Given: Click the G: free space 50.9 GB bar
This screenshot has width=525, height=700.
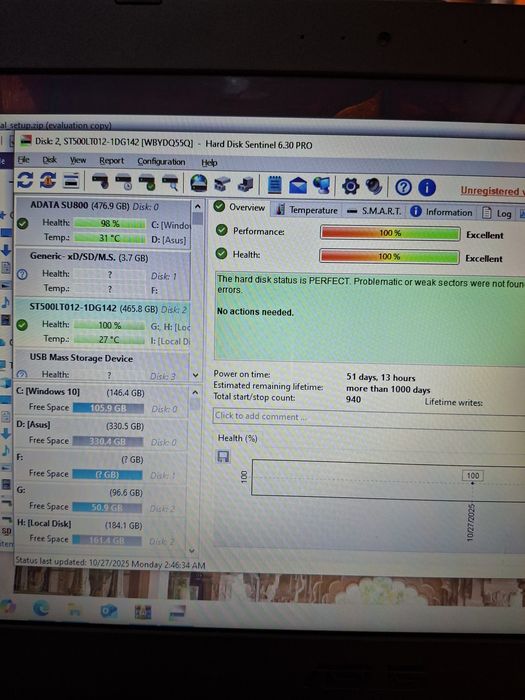Looking at the screenshot, I should (107, 508).
